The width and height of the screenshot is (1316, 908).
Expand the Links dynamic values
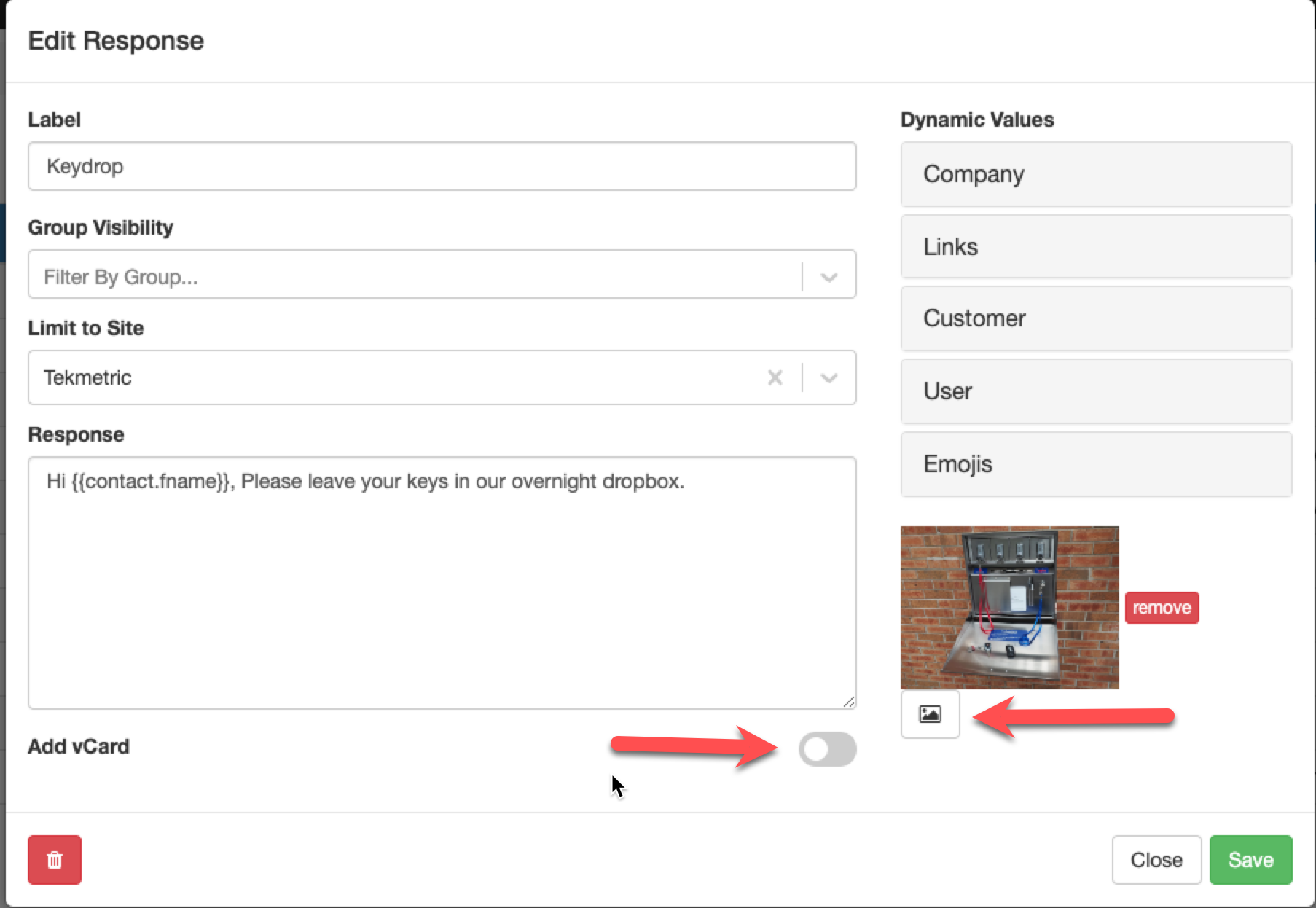tap(1096, 246)
